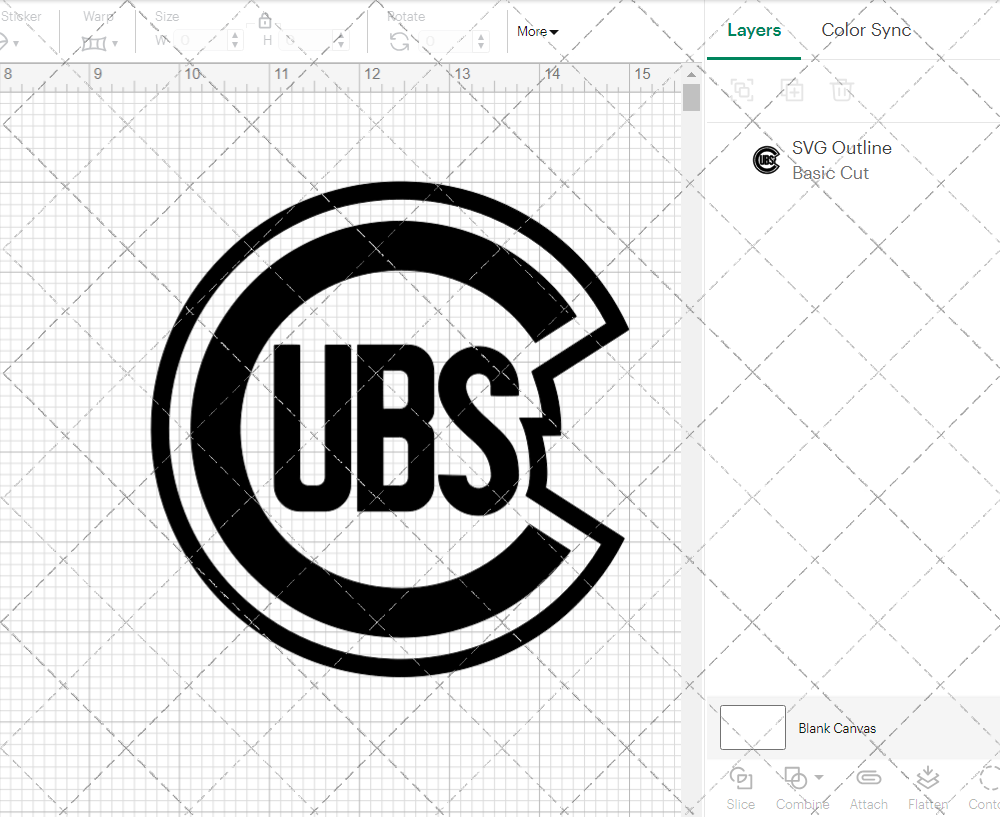The image size is (1000, 817).
Task: Expand the Combine dropdown arrow
Action: [820, 778]
